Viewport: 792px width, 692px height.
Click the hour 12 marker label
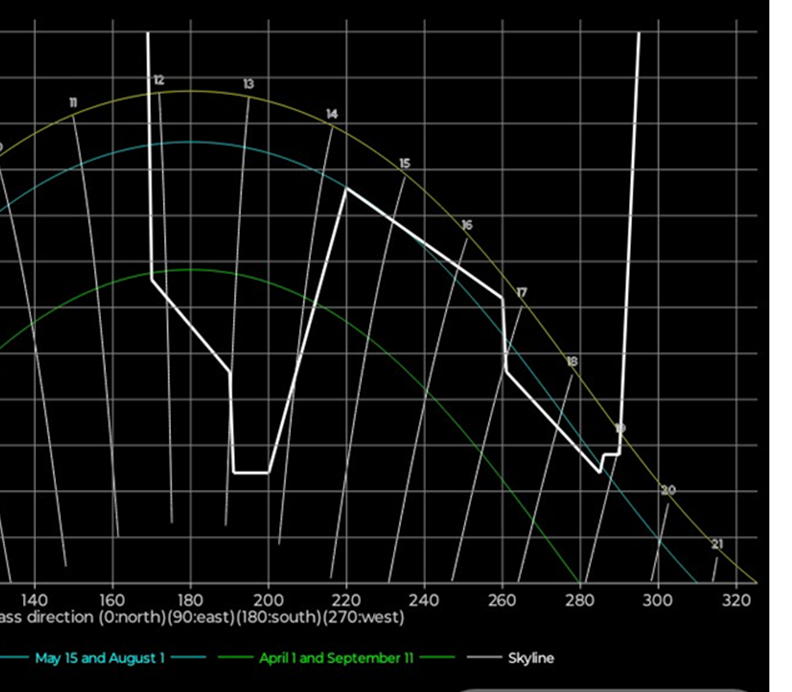click(159, 80)
